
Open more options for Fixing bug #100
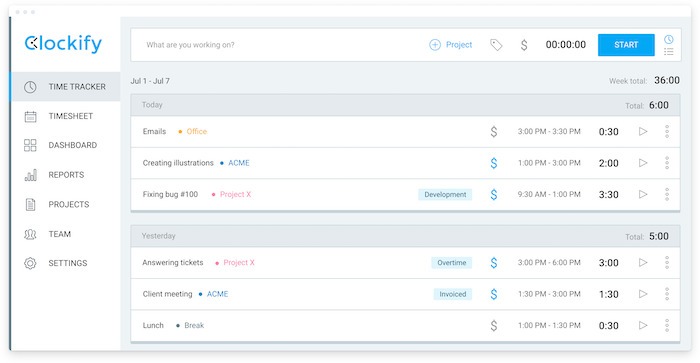point(667,194)
